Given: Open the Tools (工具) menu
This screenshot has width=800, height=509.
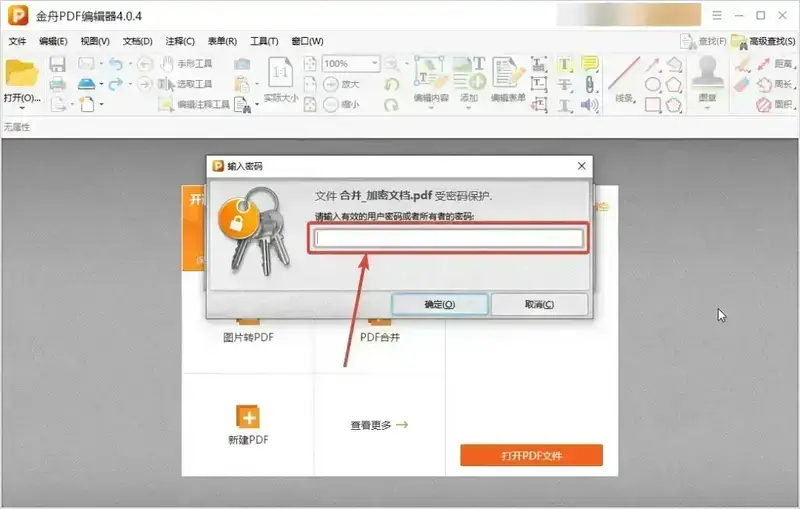Looking at the screenshot, I should click(264, 41).
